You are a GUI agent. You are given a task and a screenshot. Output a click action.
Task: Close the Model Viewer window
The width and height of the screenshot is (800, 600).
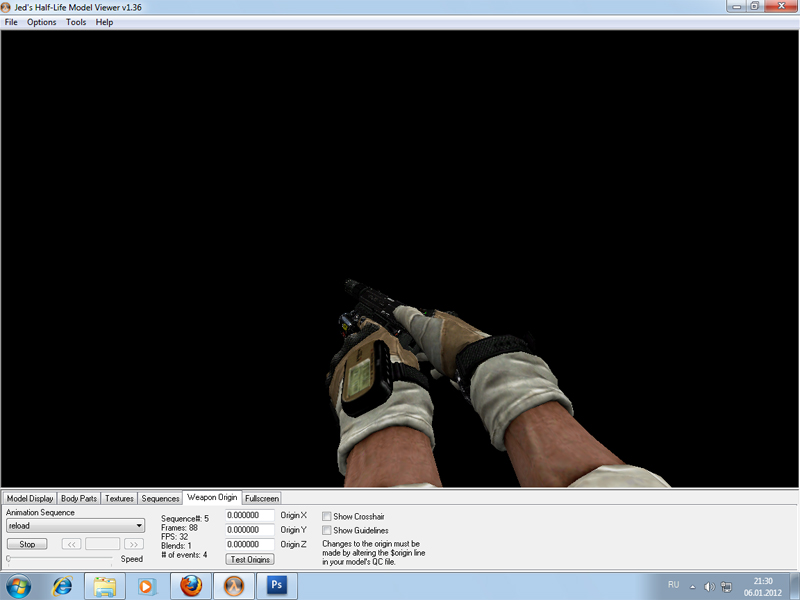tap(781, 7)
